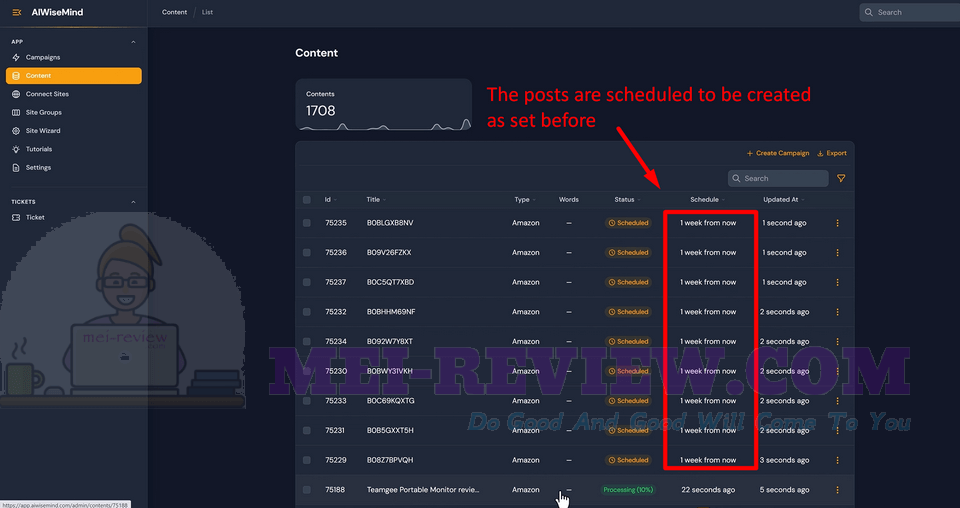Select checkbox for row 75232
This screenshot has height=508, width=960.
pos(307,312)
